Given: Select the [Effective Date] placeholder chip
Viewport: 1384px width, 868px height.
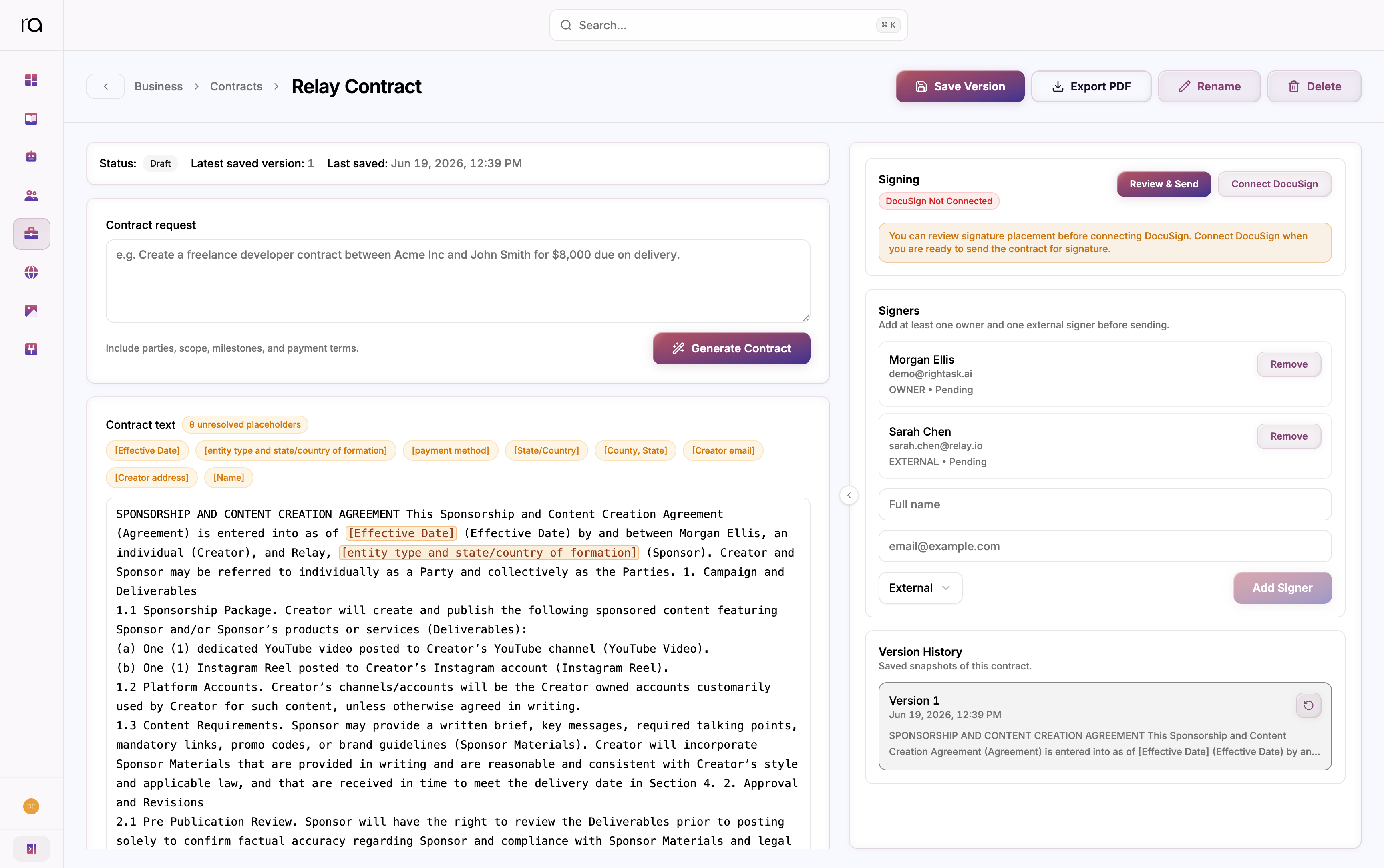Looking at the screenshot, I should tap(147, 450).
